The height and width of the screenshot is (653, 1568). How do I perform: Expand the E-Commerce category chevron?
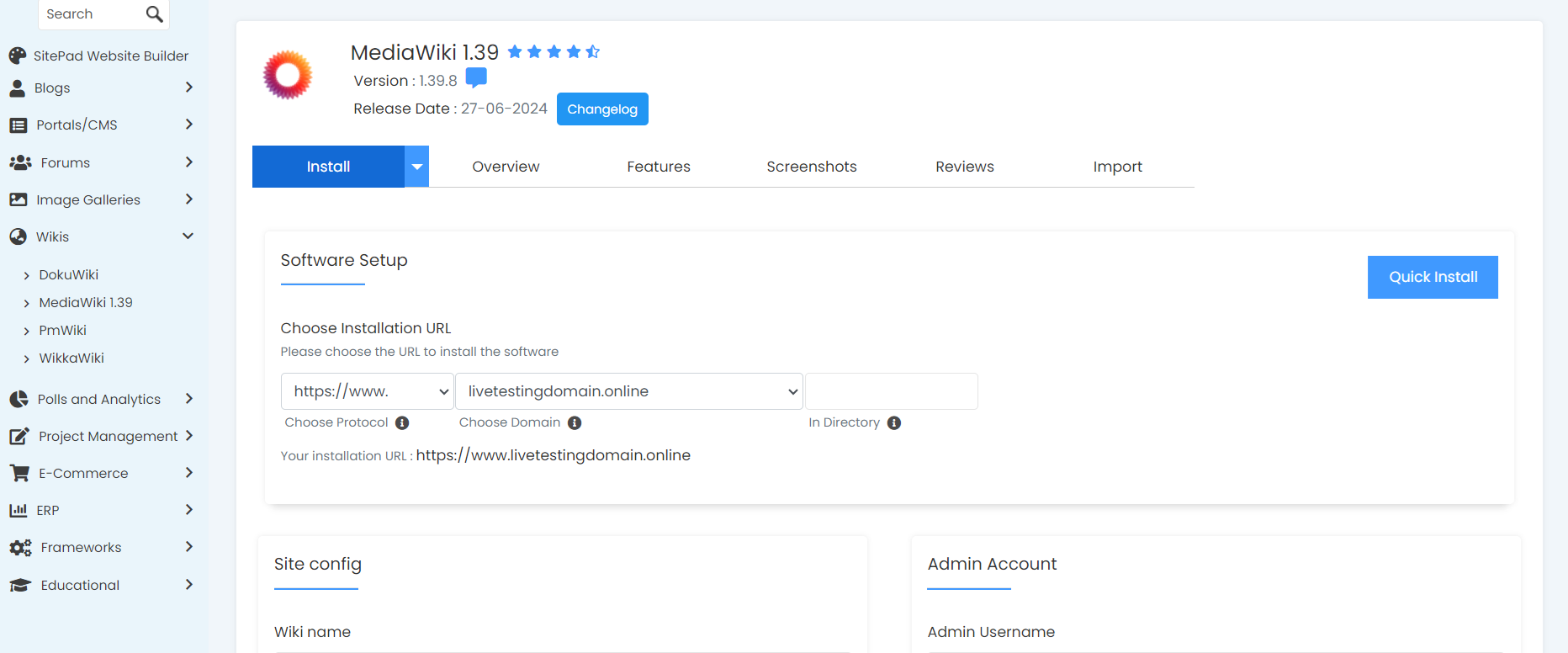[x=189, y=473]
